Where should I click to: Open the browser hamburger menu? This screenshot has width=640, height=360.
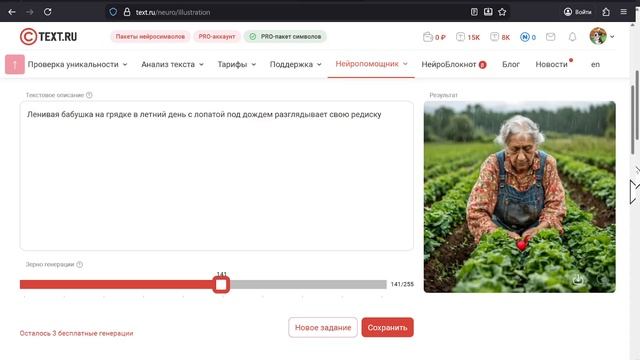click(624, 12)
